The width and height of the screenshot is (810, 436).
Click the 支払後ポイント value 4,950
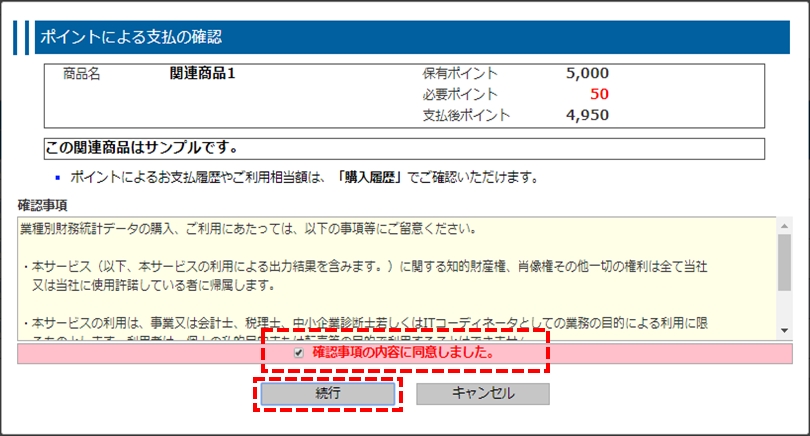tap(586, 115)
